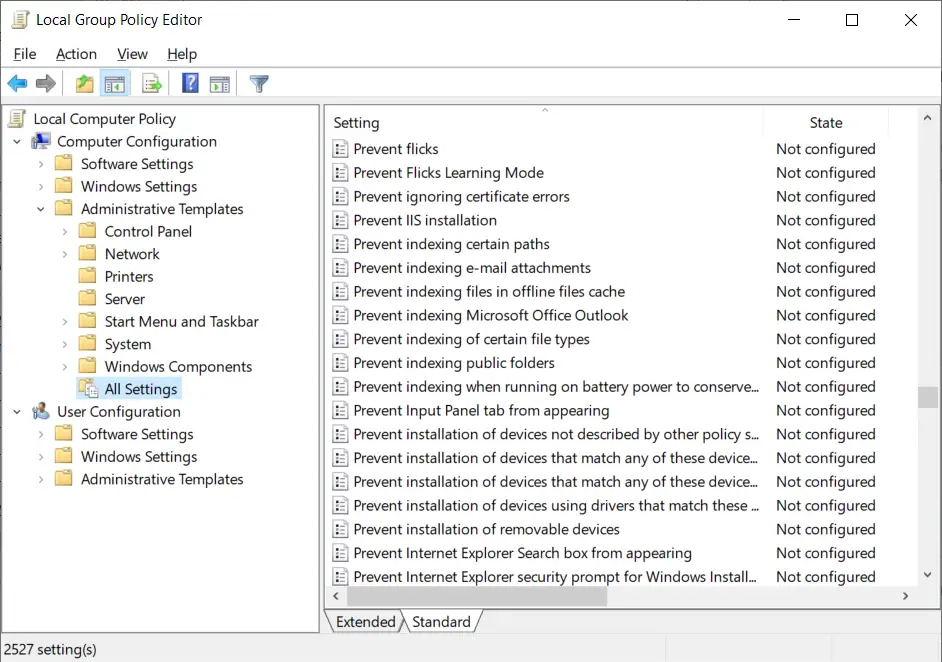Screen dimensions: 942x662
Task: Go up one level with folder icon
Action: [84, 84]
